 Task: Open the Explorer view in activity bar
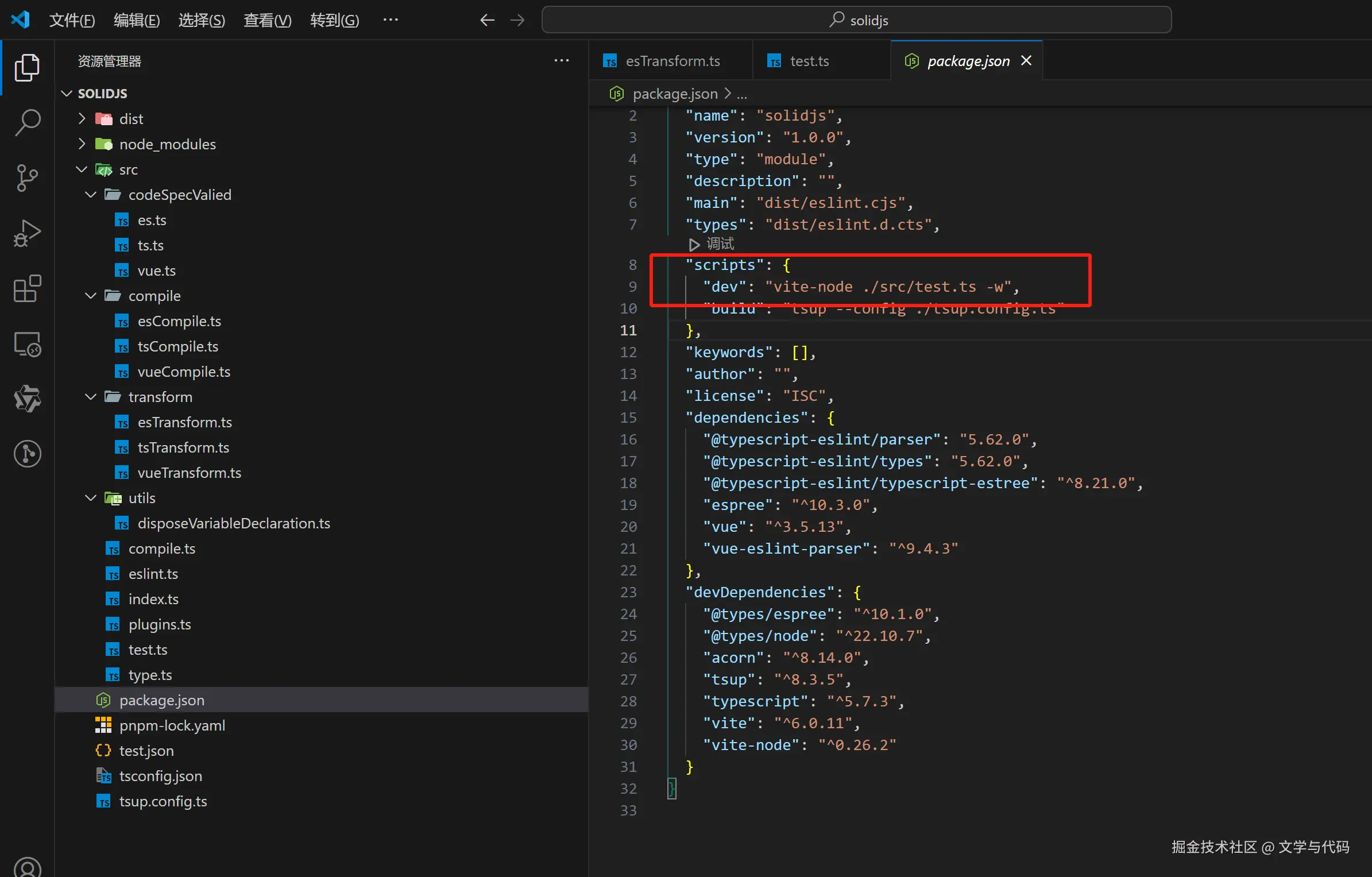point(27,68)
